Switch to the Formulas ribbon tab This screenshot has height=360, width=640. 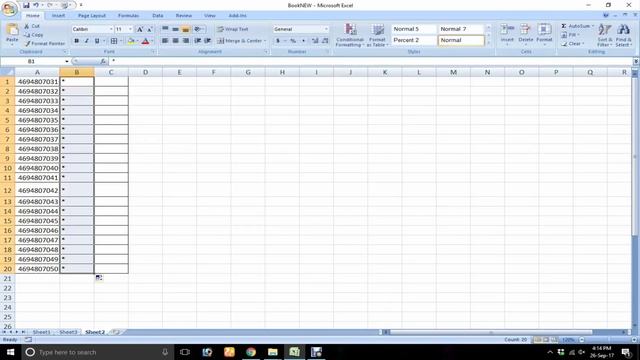point(129,16)
